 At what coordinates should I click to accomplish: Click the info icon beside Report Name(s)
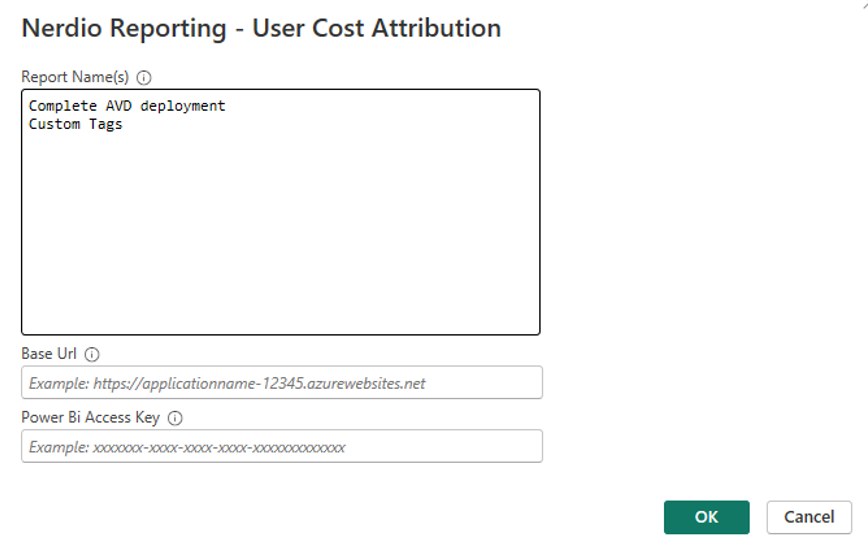point(144,77)
